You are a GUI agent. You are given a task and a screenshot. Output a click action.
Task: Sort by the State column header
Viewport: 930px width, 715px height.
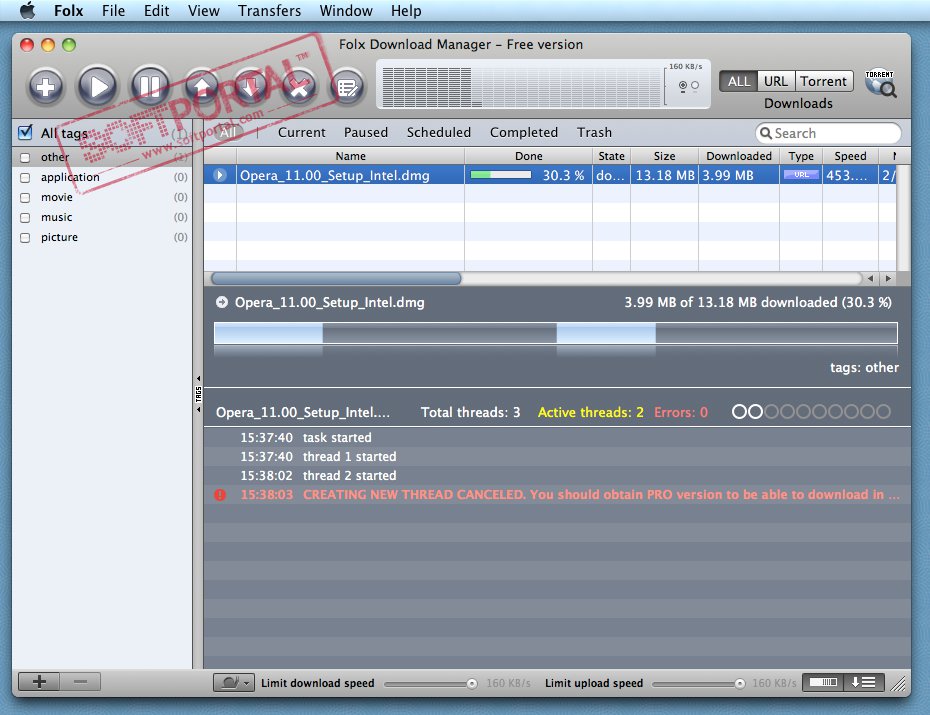pos(611,156)
